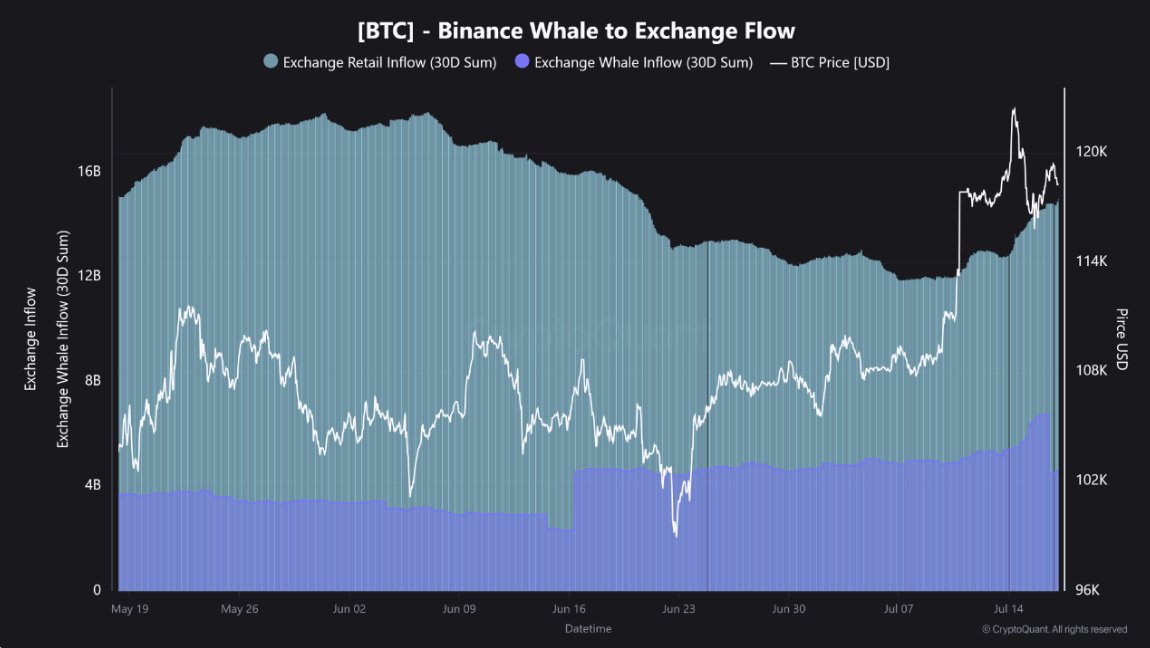
Task: Select the Jun 30 date tick
Action: pos(788,609)
